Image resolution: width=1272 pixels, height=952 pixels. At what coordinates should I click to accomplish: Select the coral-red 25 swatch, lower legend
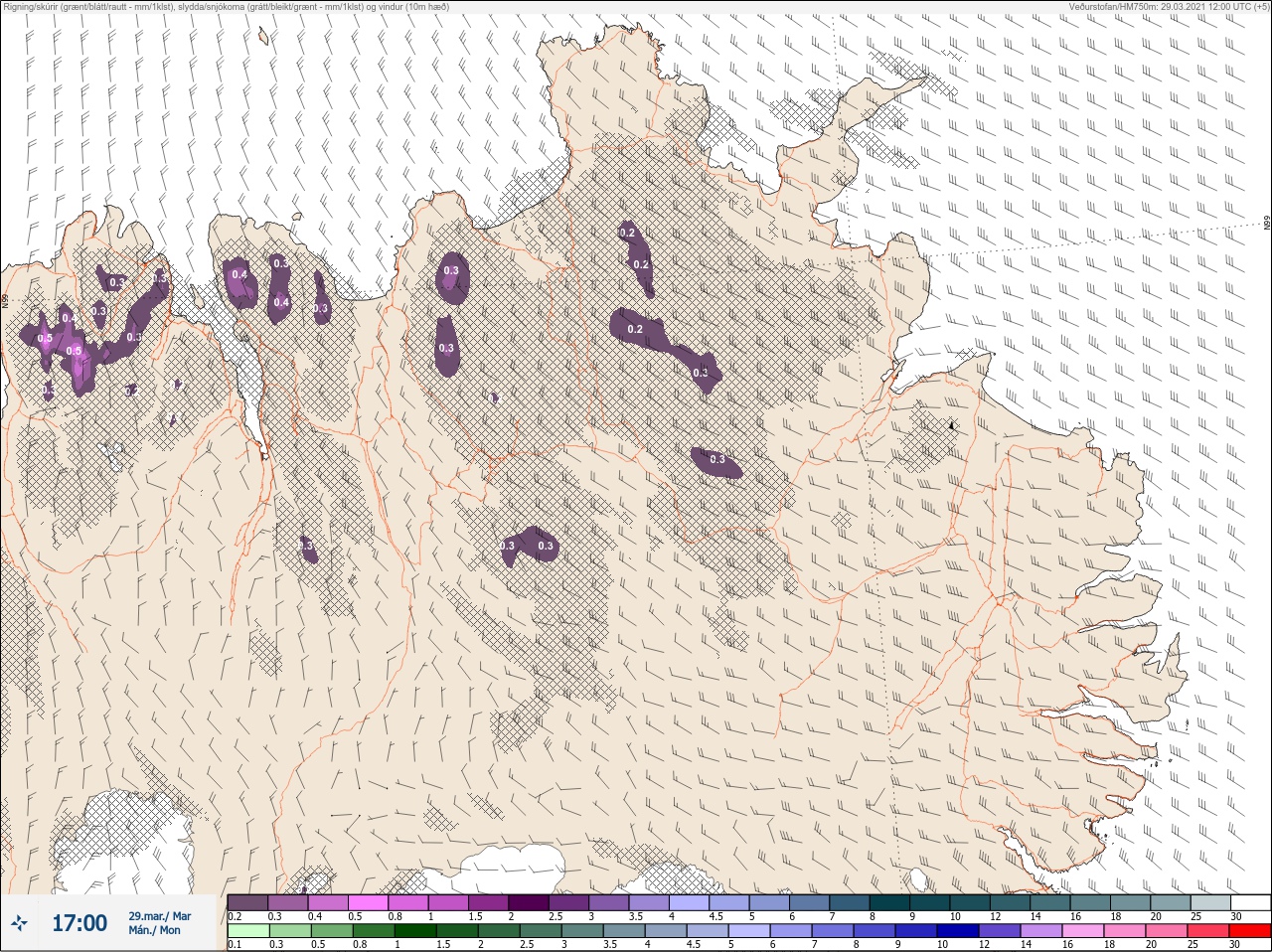(x=1208, y=931)
